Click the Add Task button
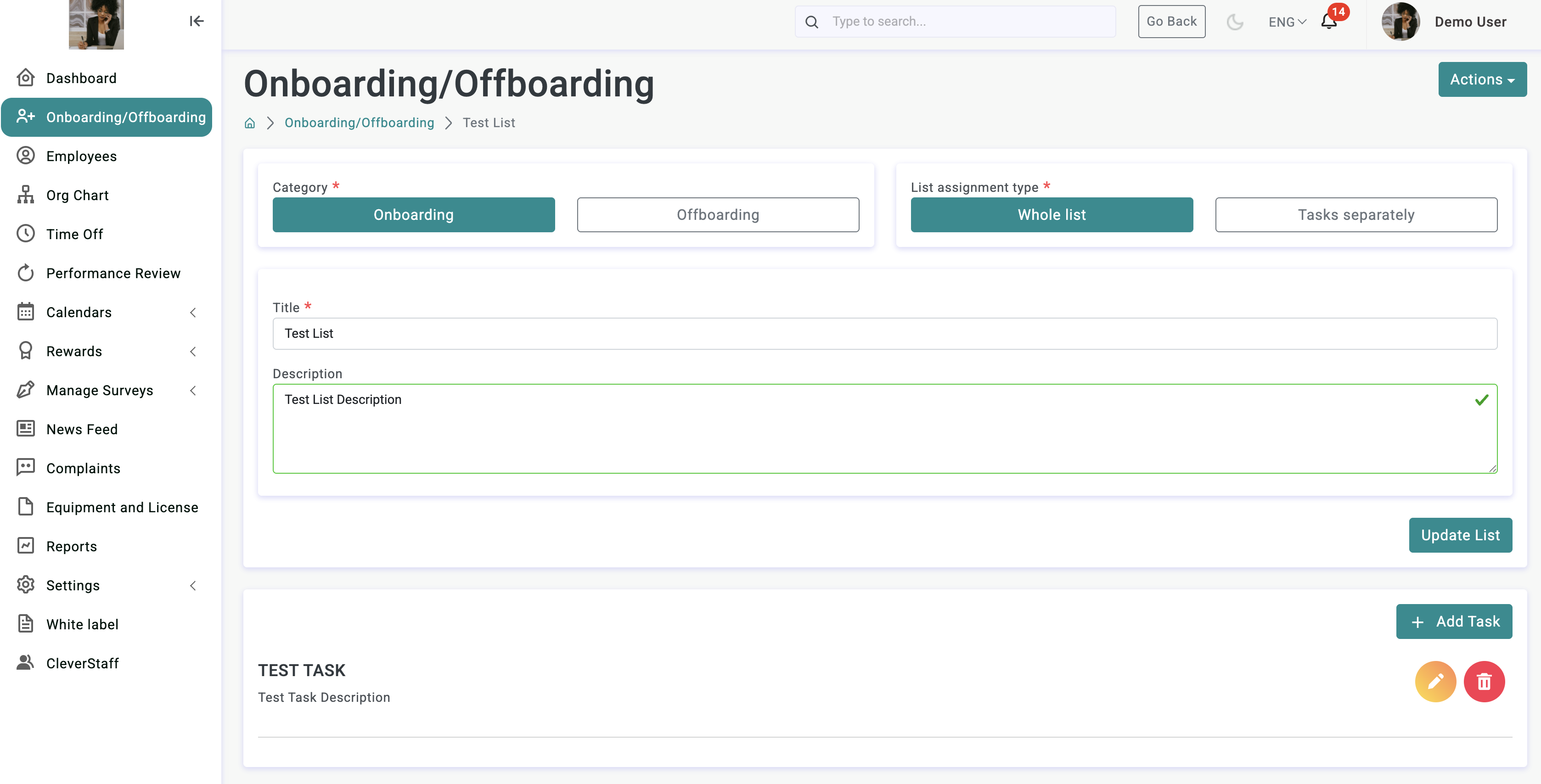The image size is (1541, 784). 1454,622
